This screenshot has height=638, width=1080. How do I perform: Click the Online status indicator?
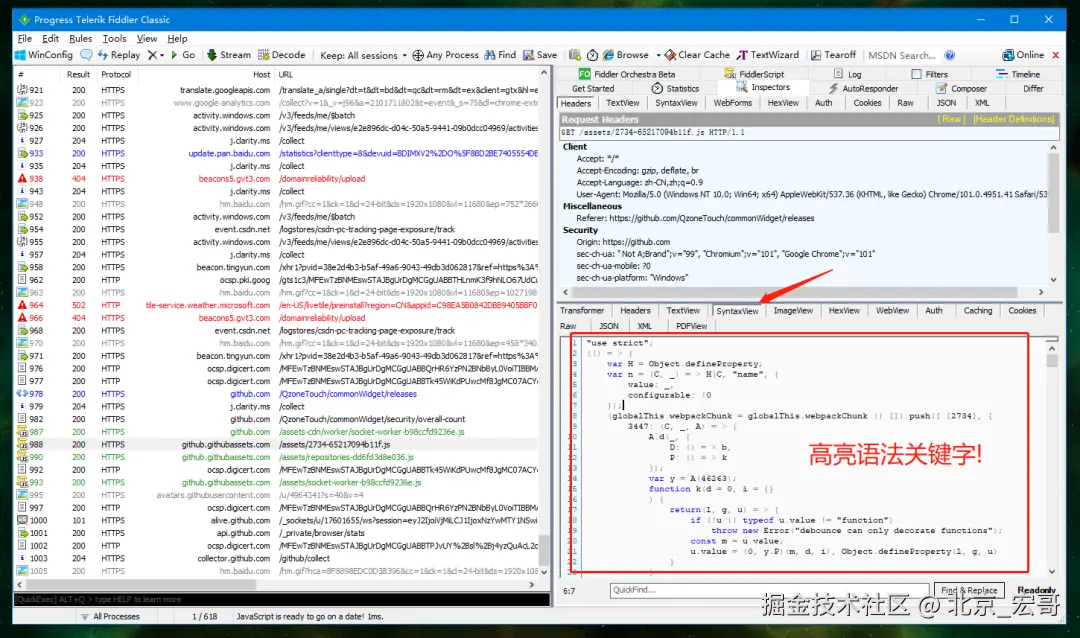click(x=1023, y=55)
